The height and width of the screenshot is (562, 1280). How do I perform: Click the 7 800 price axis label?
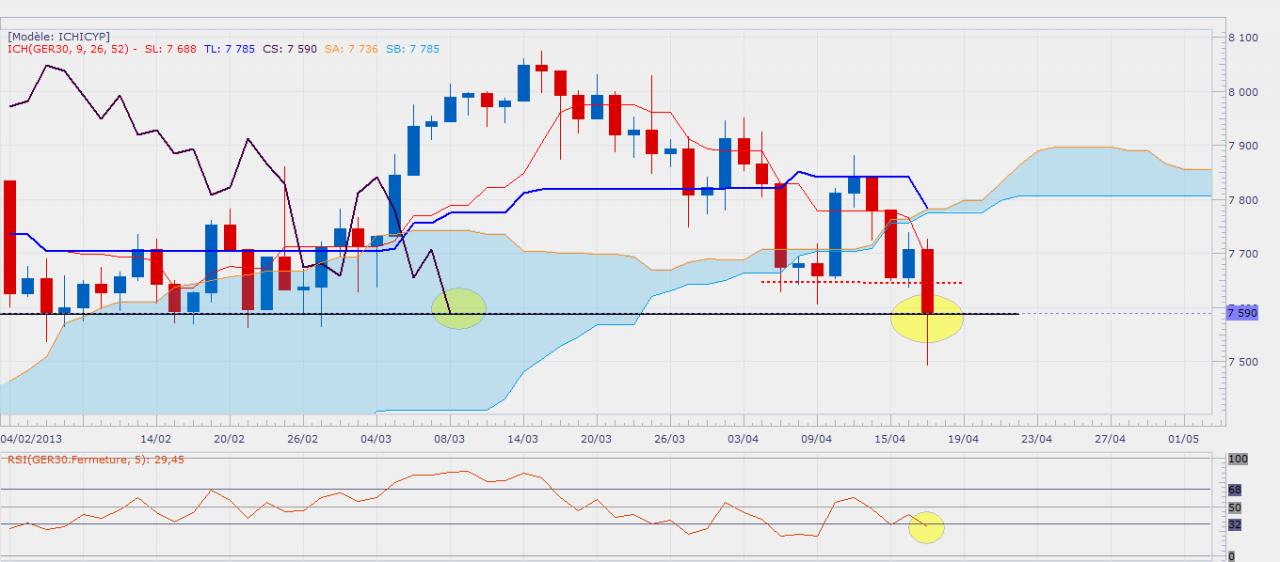point(1243,200)
